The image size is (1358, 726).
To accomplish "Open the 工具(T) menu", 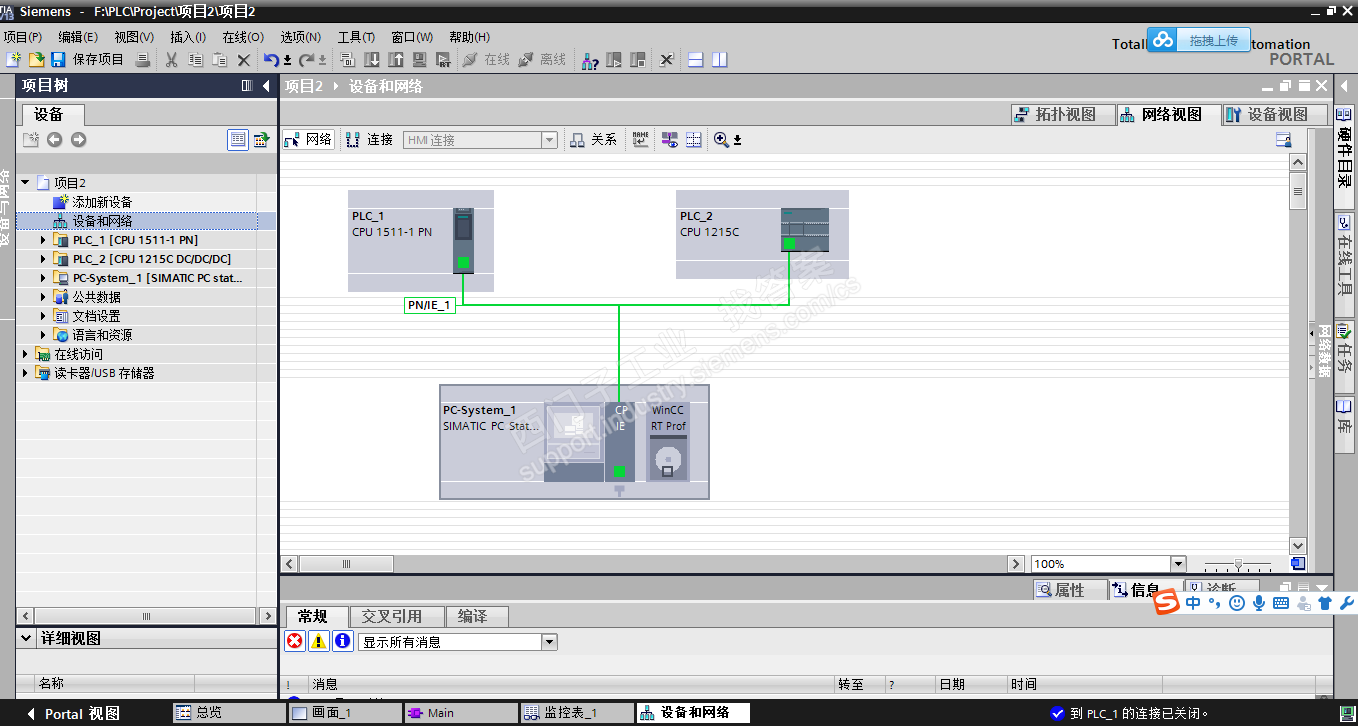I will coord(357,37).
